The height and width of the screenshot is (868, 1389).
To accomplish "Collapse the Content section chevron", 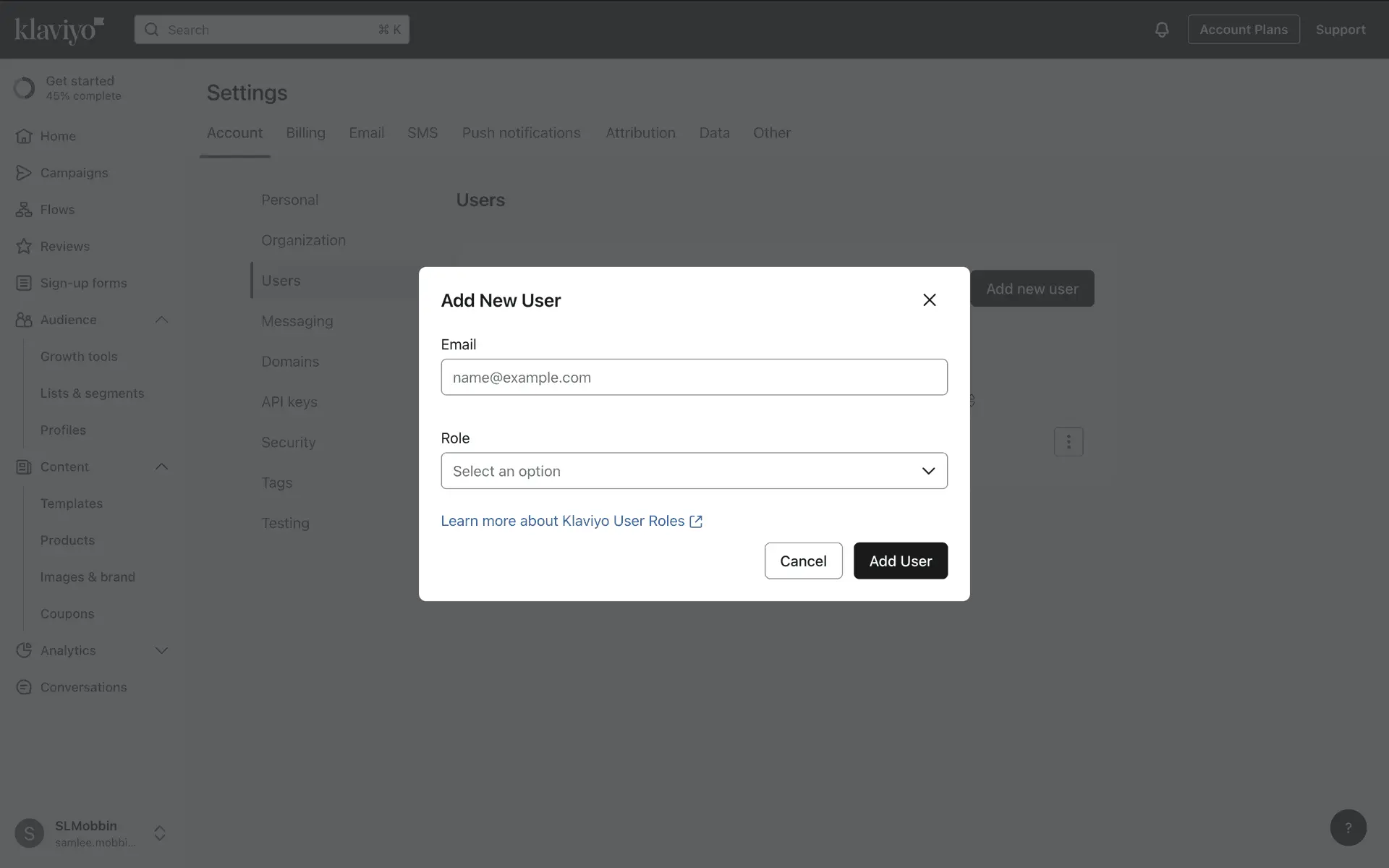I will pos(161,467).
